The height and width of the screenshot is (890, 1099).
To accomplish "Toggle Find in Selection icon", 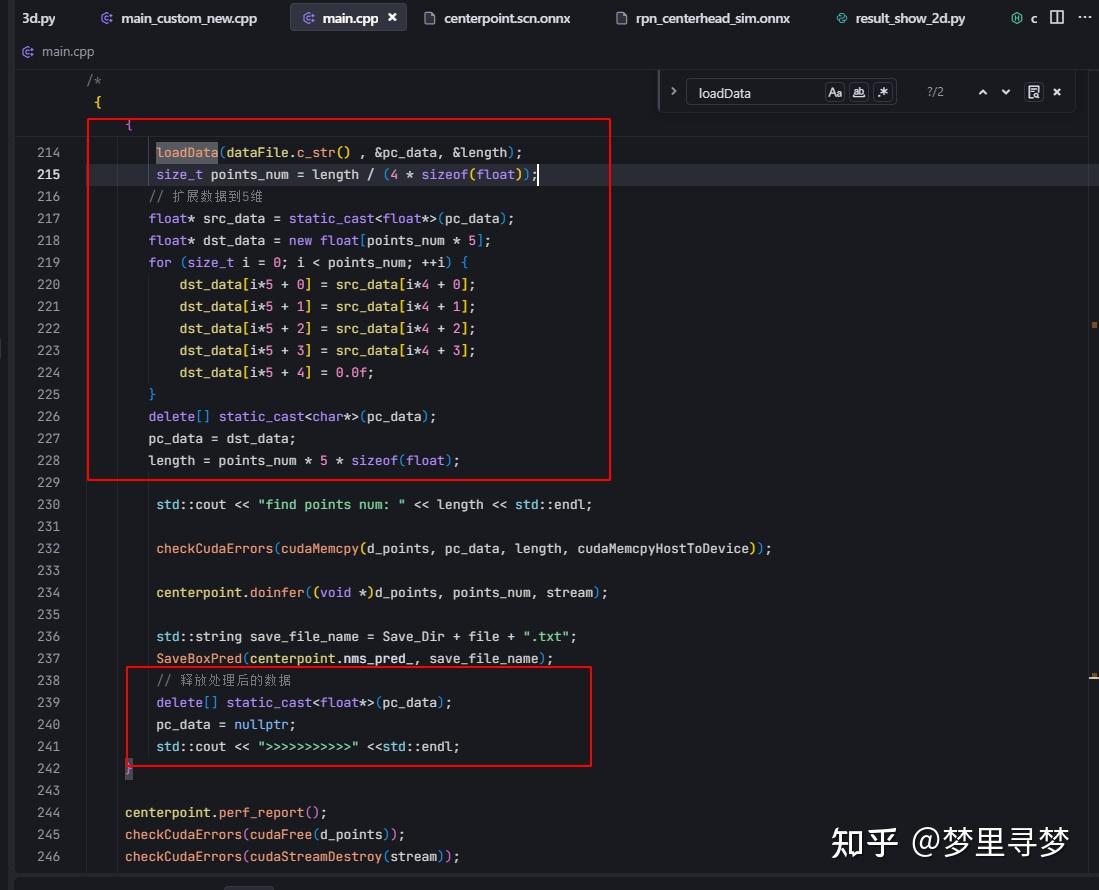I will click(1034, 92).
